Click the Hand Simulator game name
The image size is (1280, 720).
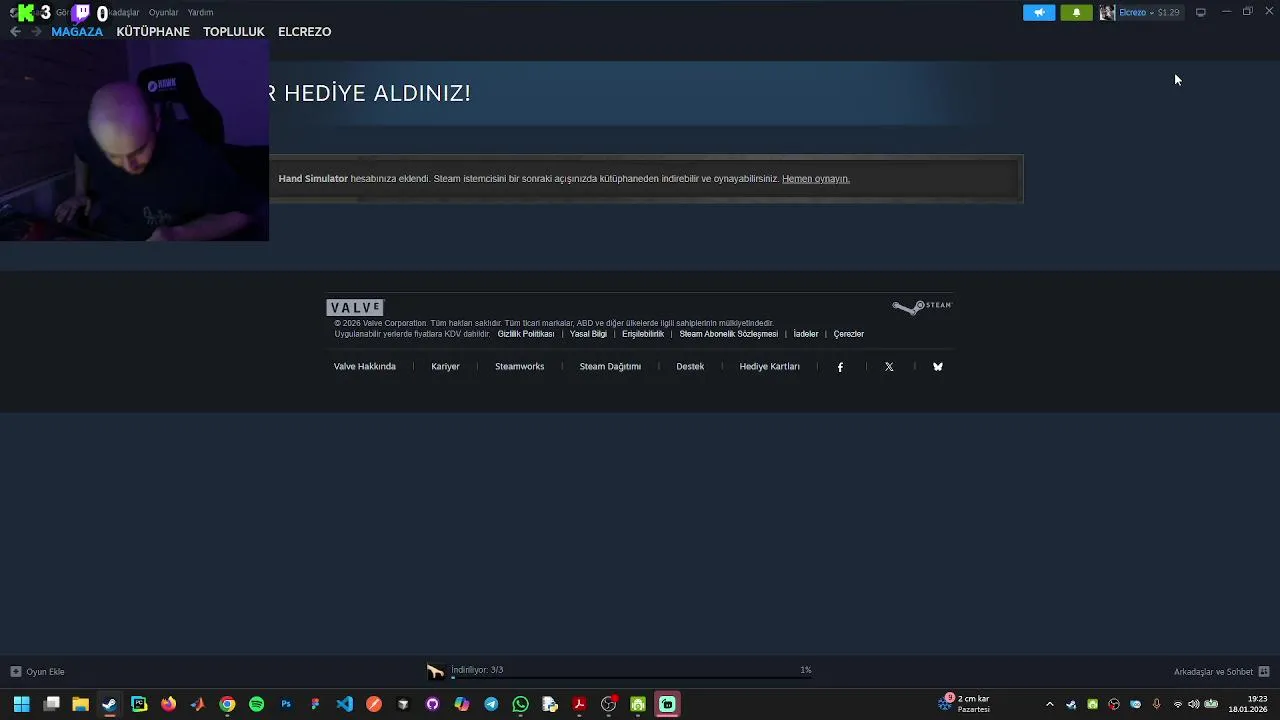click(x=313, y=179)
